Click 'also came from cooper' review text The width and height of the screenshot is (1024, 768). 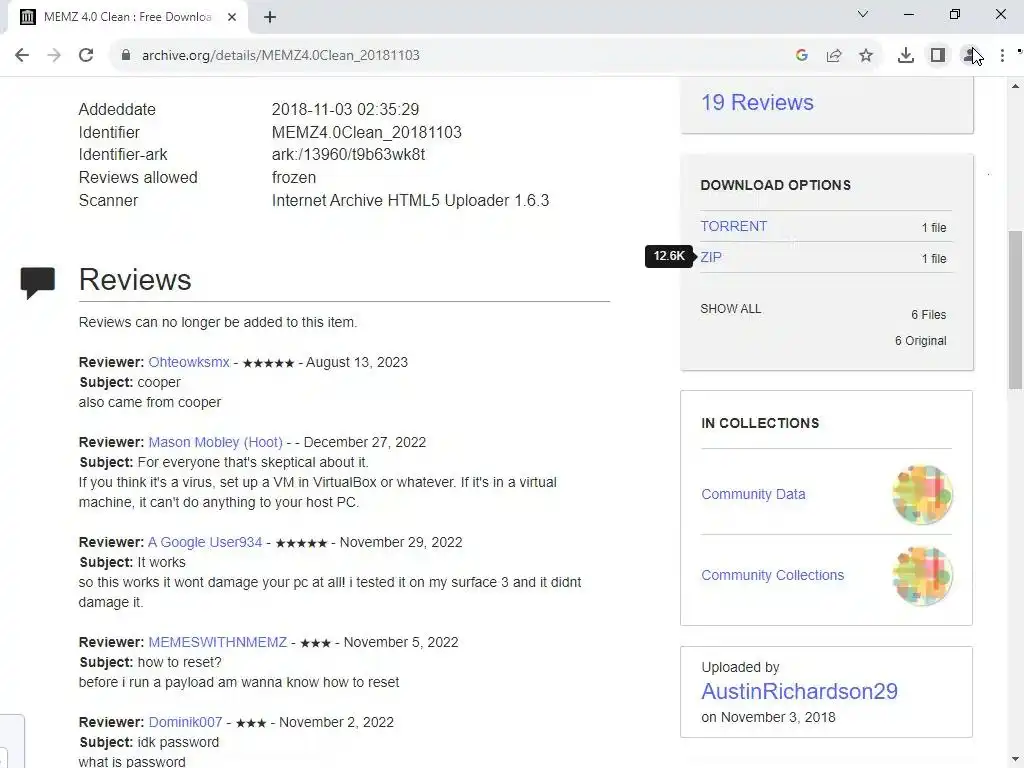(150, 402)
